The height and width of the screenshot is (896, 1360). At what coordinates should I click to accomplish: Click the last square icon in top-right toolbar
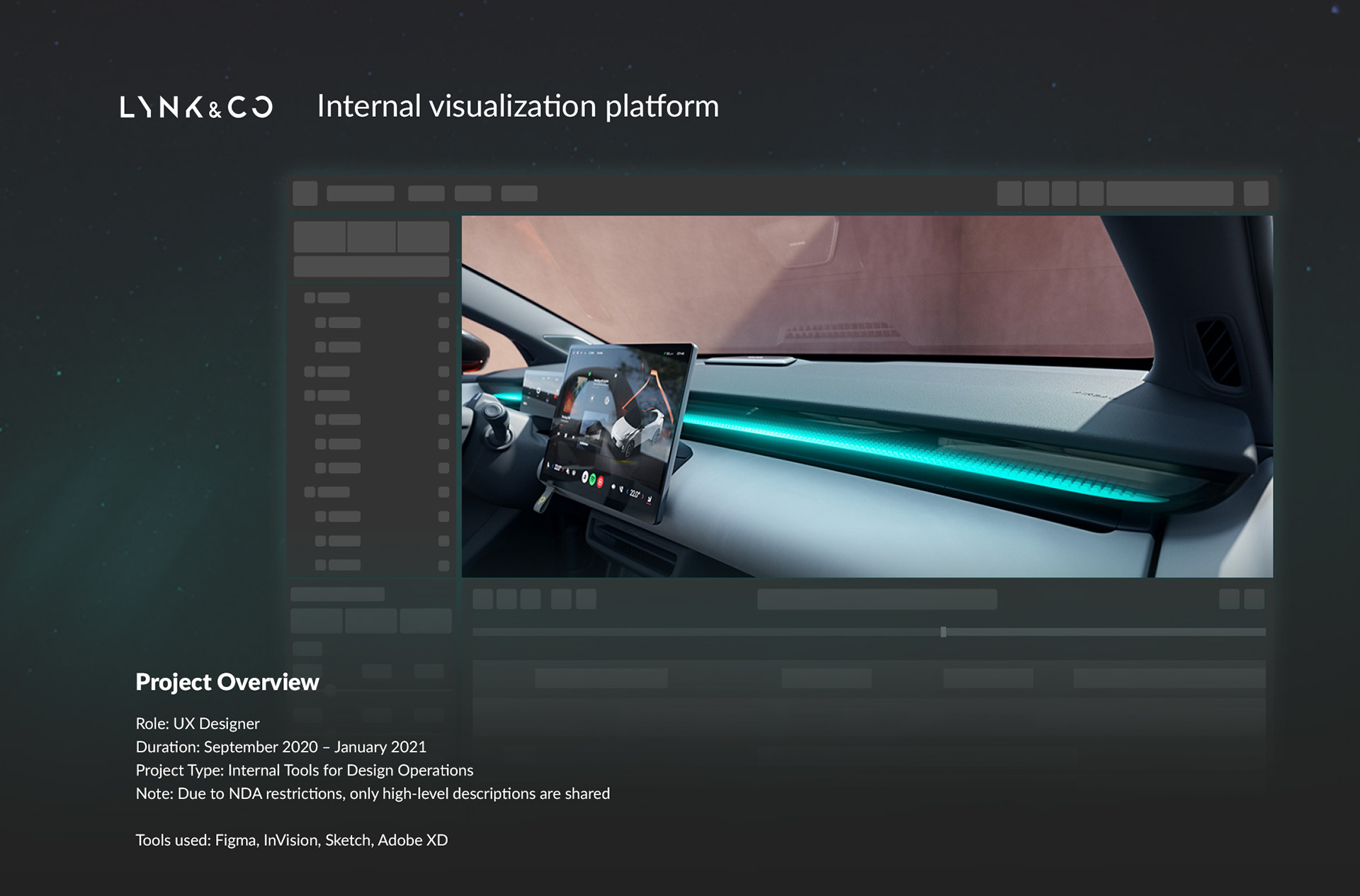click(x=1255, y=193)
